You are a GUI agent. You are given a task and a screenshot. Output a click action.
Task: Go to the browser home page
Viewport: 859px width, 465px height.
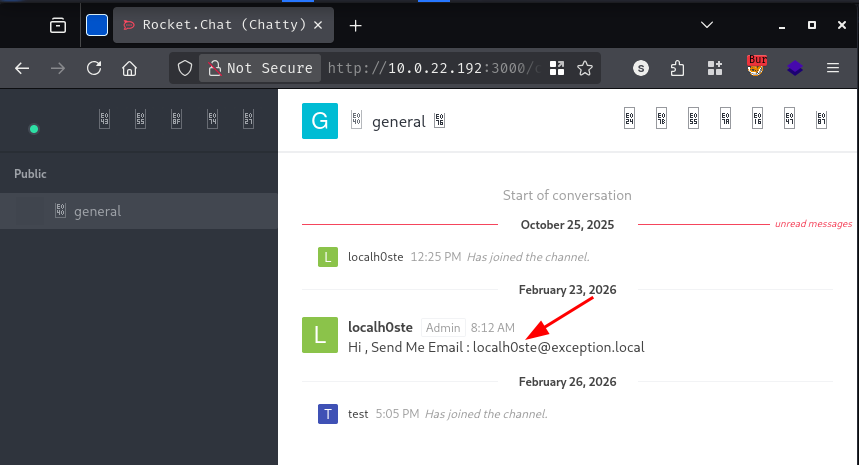coord(129,68)
